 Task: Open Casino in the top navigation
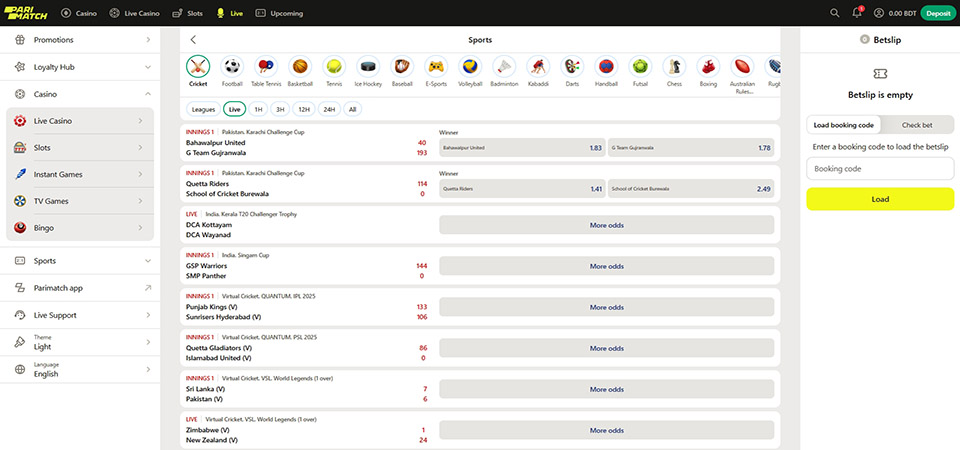[79, 13]
